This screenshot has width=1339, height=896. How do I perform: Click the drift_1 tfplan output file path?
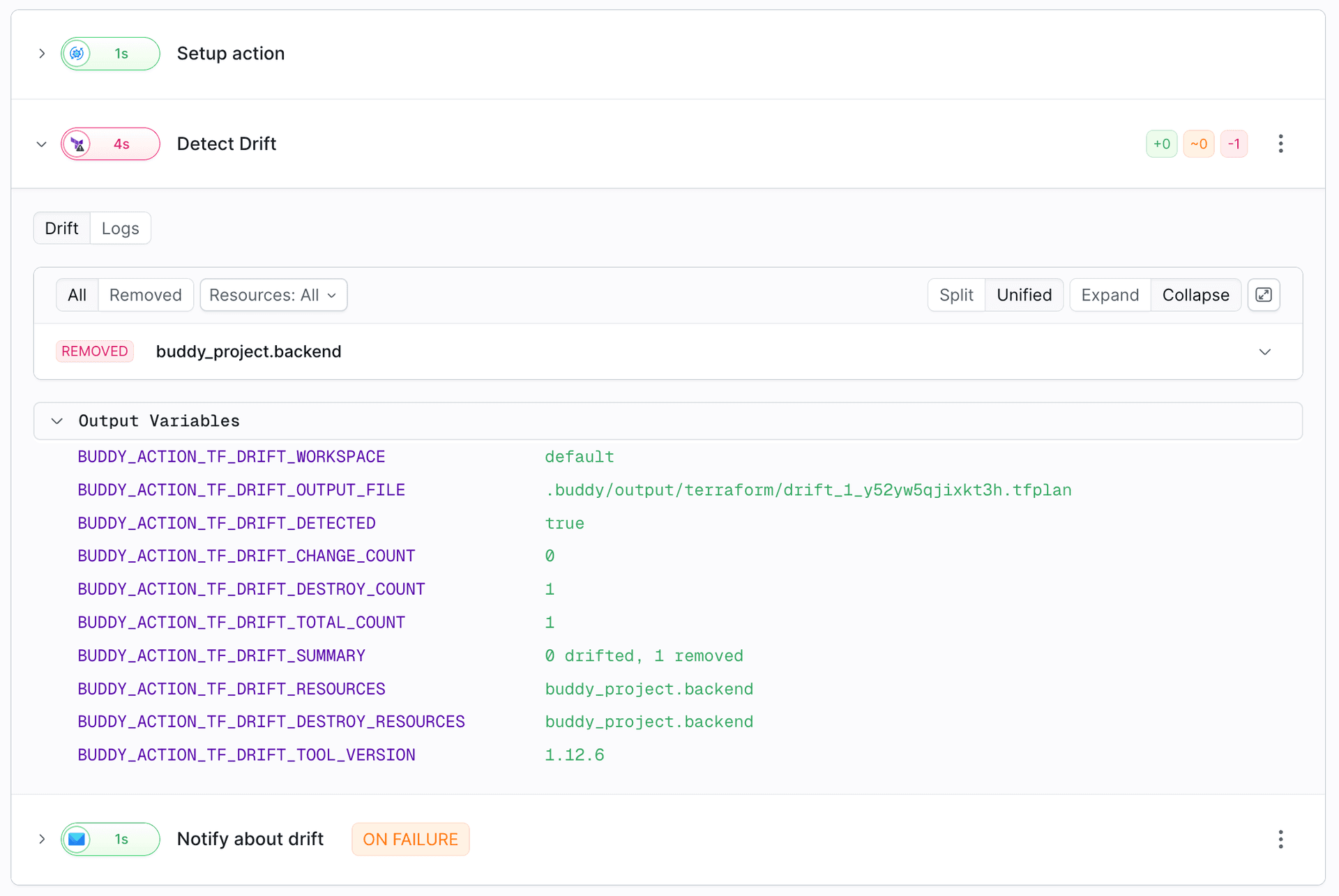coord(808,490)
